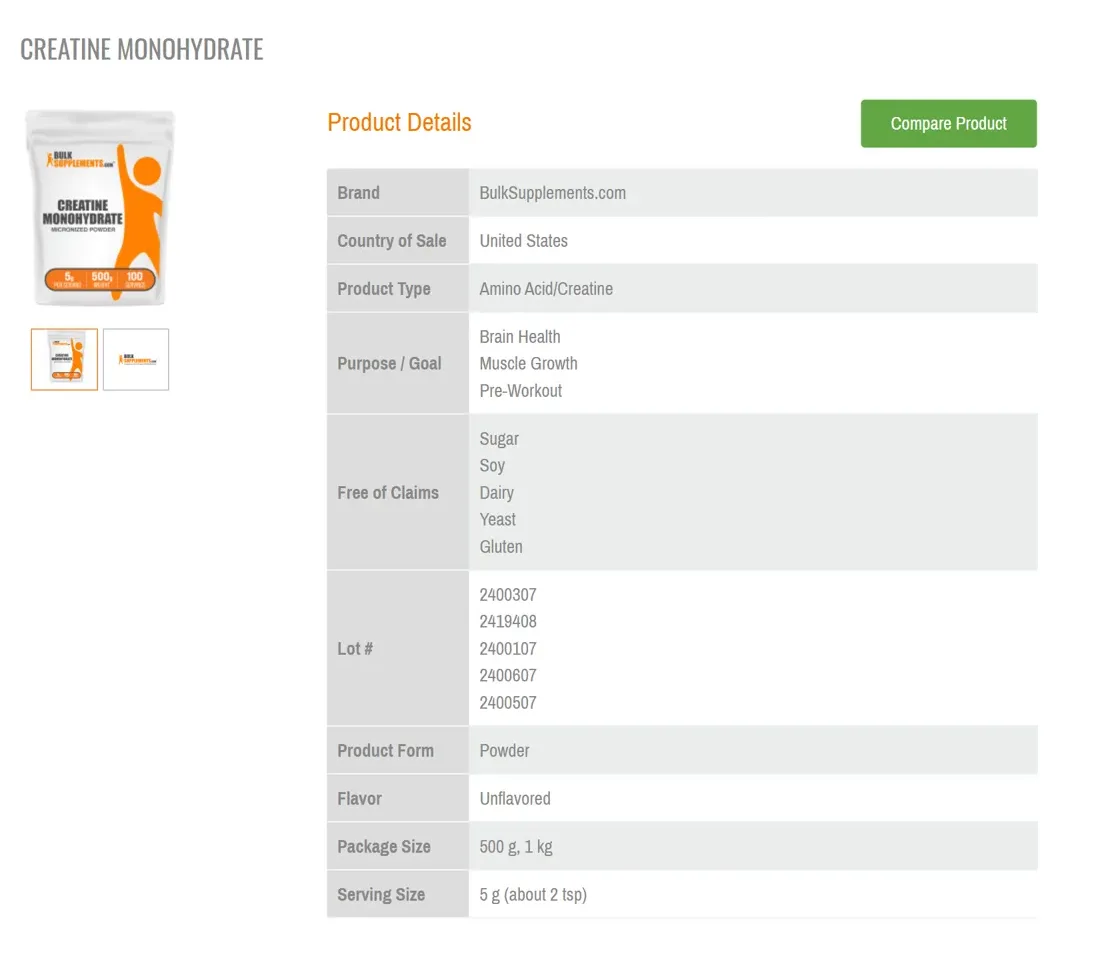1100x958 pixels.
Task: Click the 500 g, 1 kg package size
Action: (x=516, y=846)
